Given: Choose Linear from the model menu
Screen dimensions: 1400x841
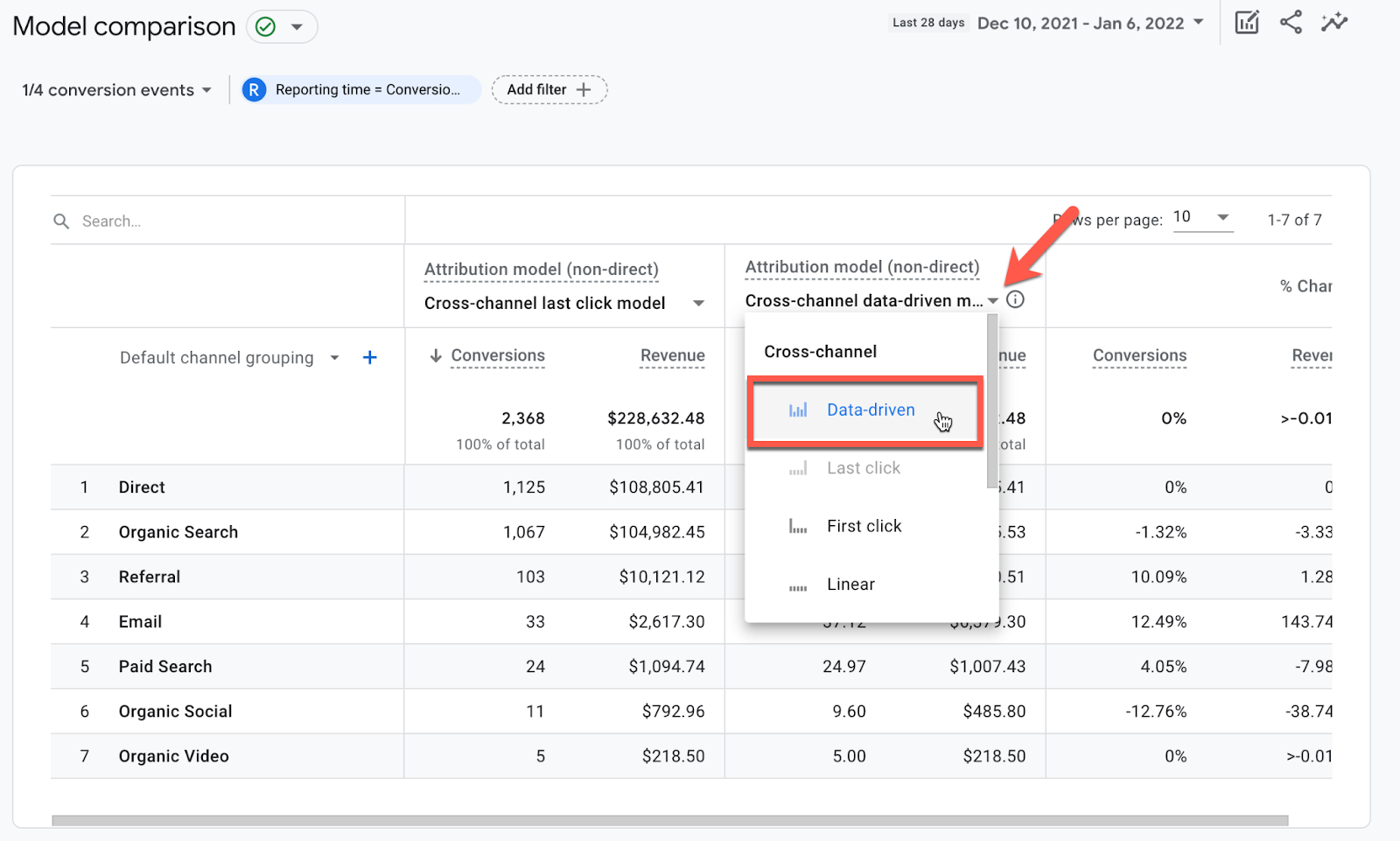Looking at the screenshot, I should (x=850, y=585).
